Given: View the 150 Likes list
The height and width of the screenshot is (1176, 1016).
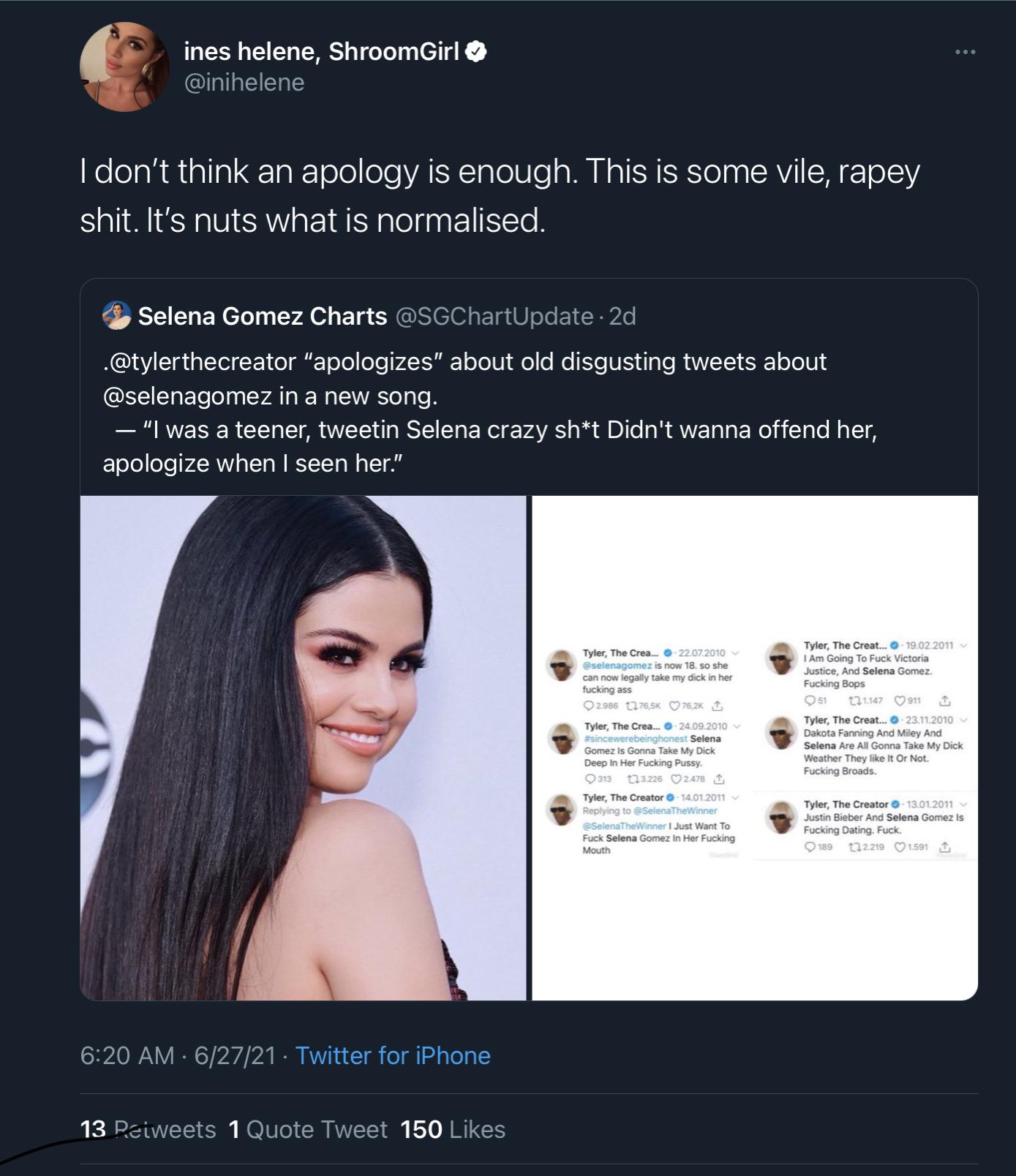Looking at the screenshot, I should click(x=453, y=1129).
